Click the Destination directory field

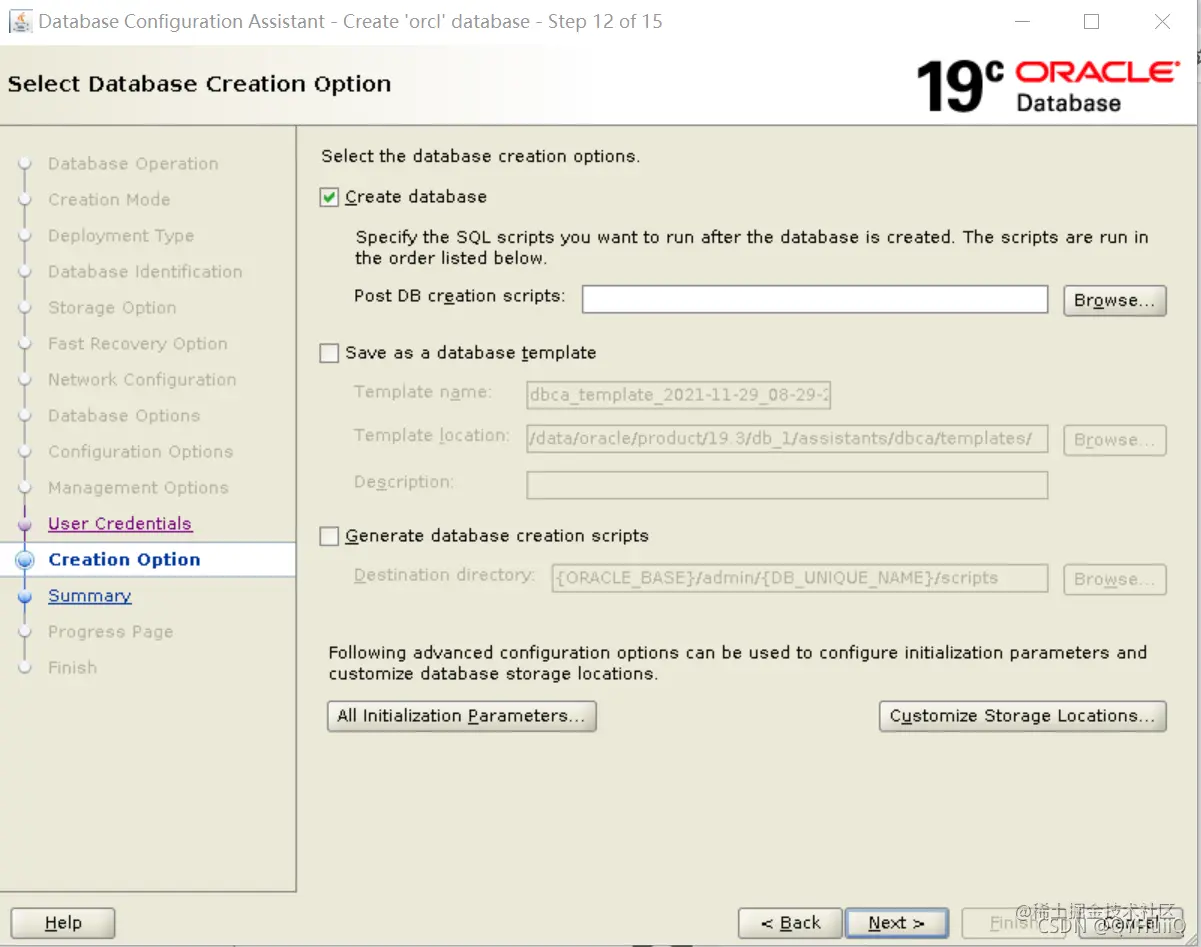click(800, 578)
